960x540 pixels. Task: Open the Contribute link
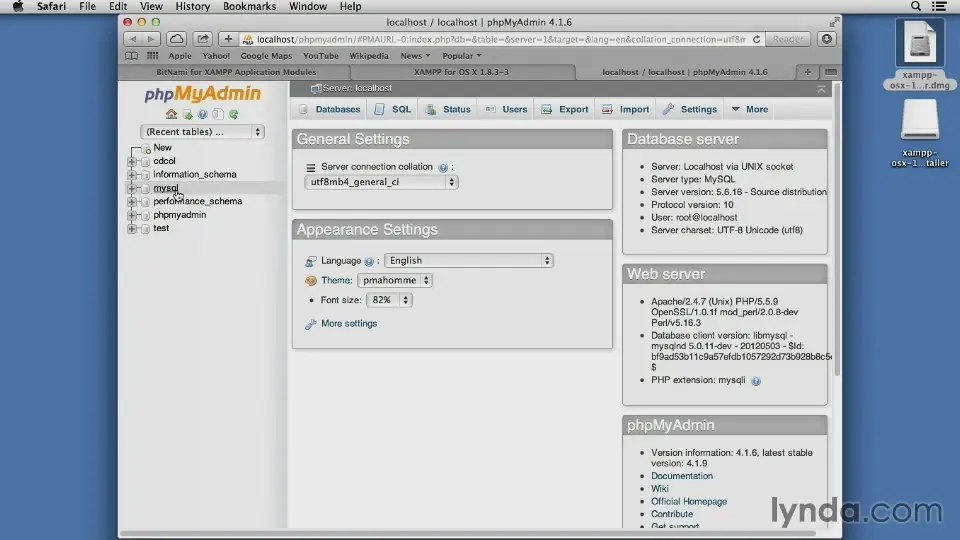coord(672,514)
